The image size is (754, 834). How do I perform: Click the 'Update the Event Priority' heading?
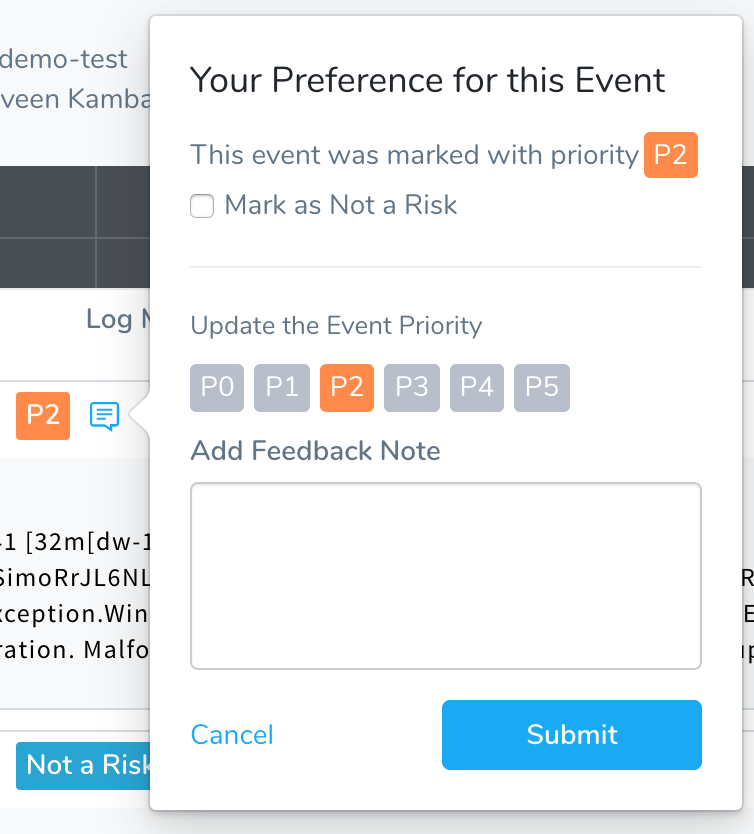tap(336, 326)
